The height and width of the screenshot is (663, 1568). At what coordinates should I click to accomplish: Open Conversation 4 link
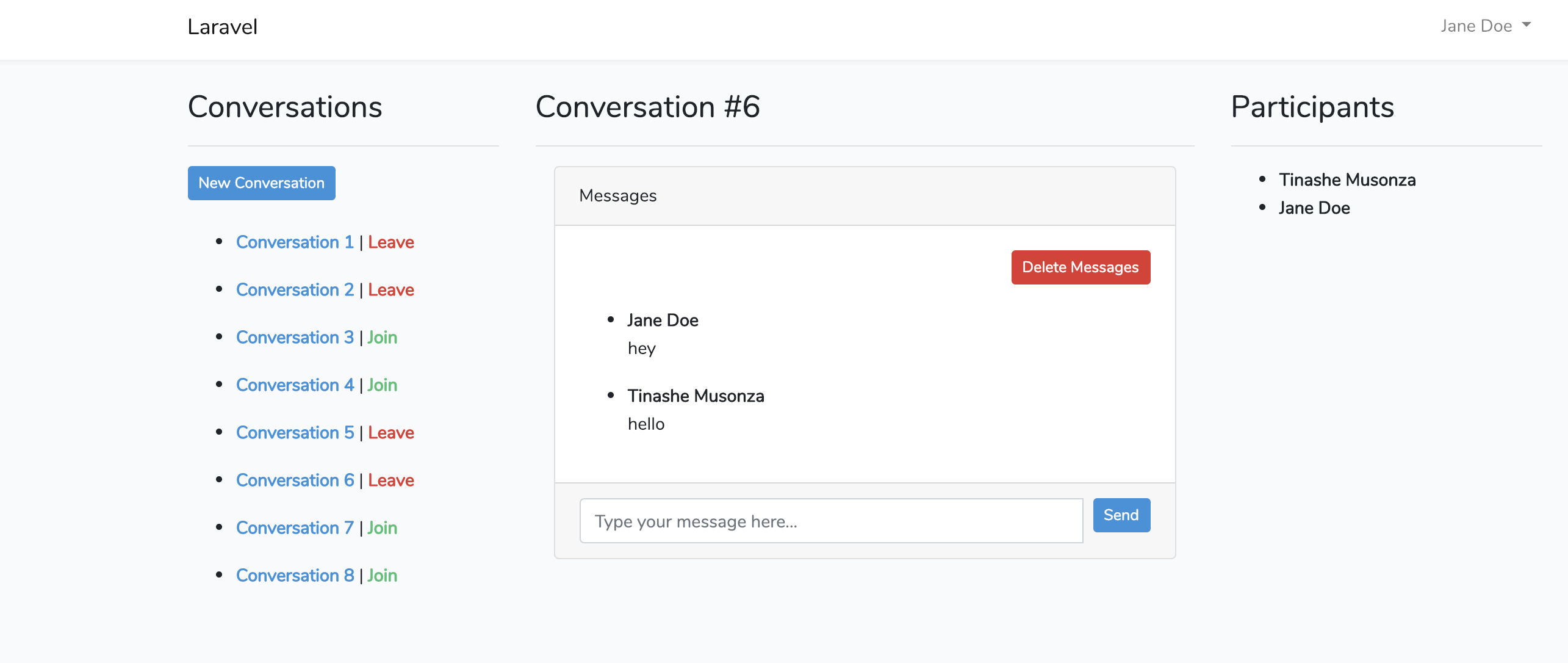point(295,385)
